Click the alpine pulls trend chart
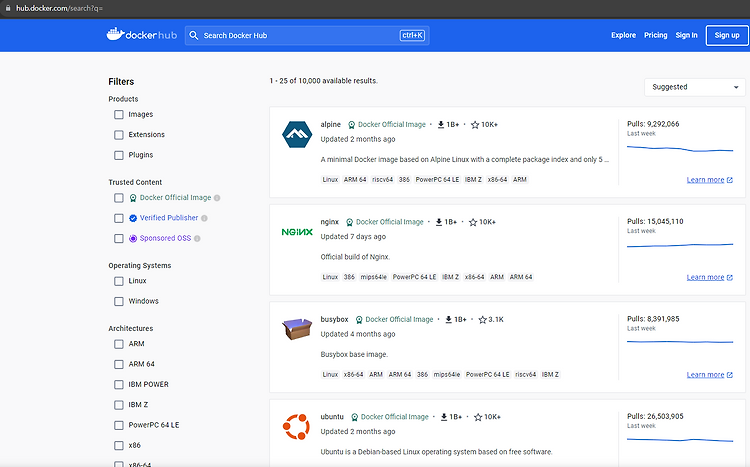 click(x=680, y=149)
